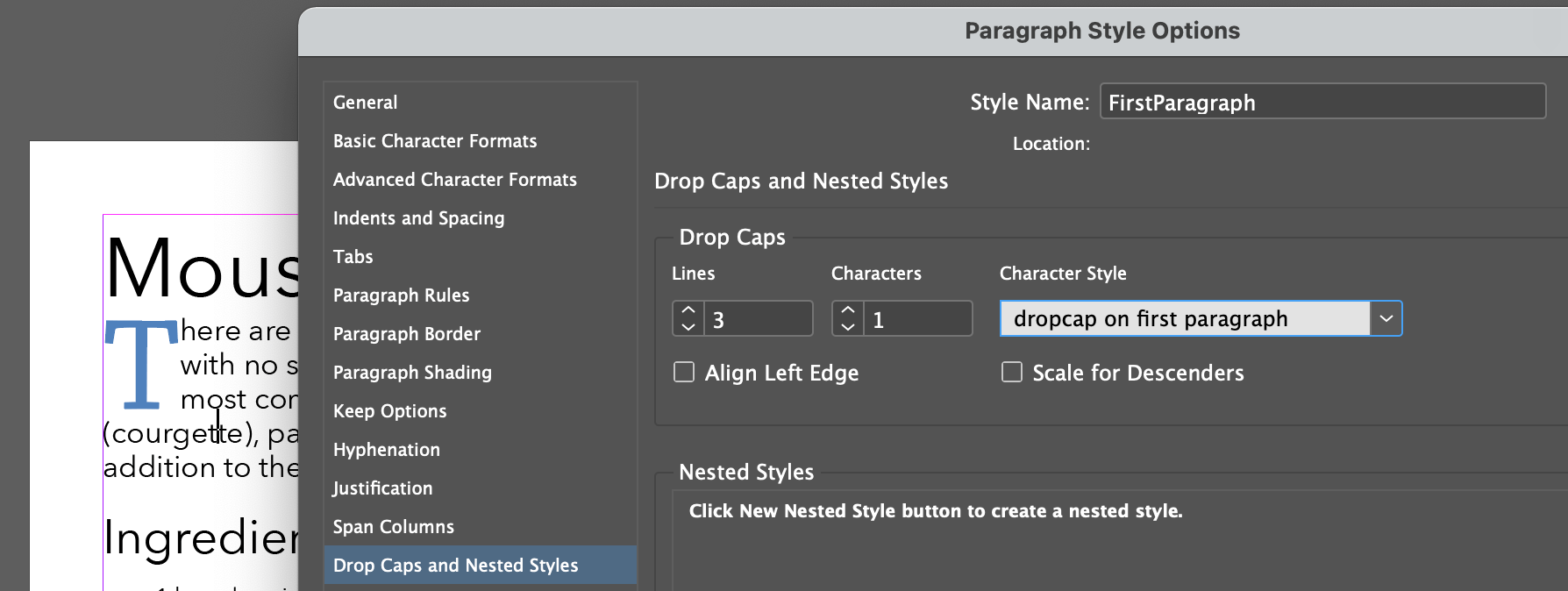This screenshot has width=1568, height=591.
Task: Select Paragraph Border category
Action: pos(480,334)
